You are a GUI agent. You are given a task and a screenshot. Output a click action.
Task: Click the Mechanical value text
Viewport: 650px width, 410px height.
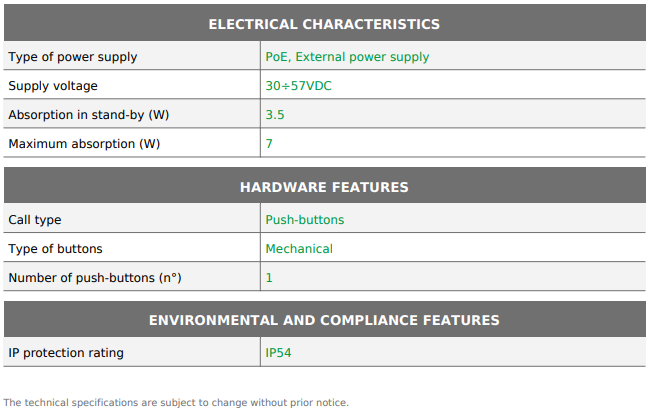[299, 249]
